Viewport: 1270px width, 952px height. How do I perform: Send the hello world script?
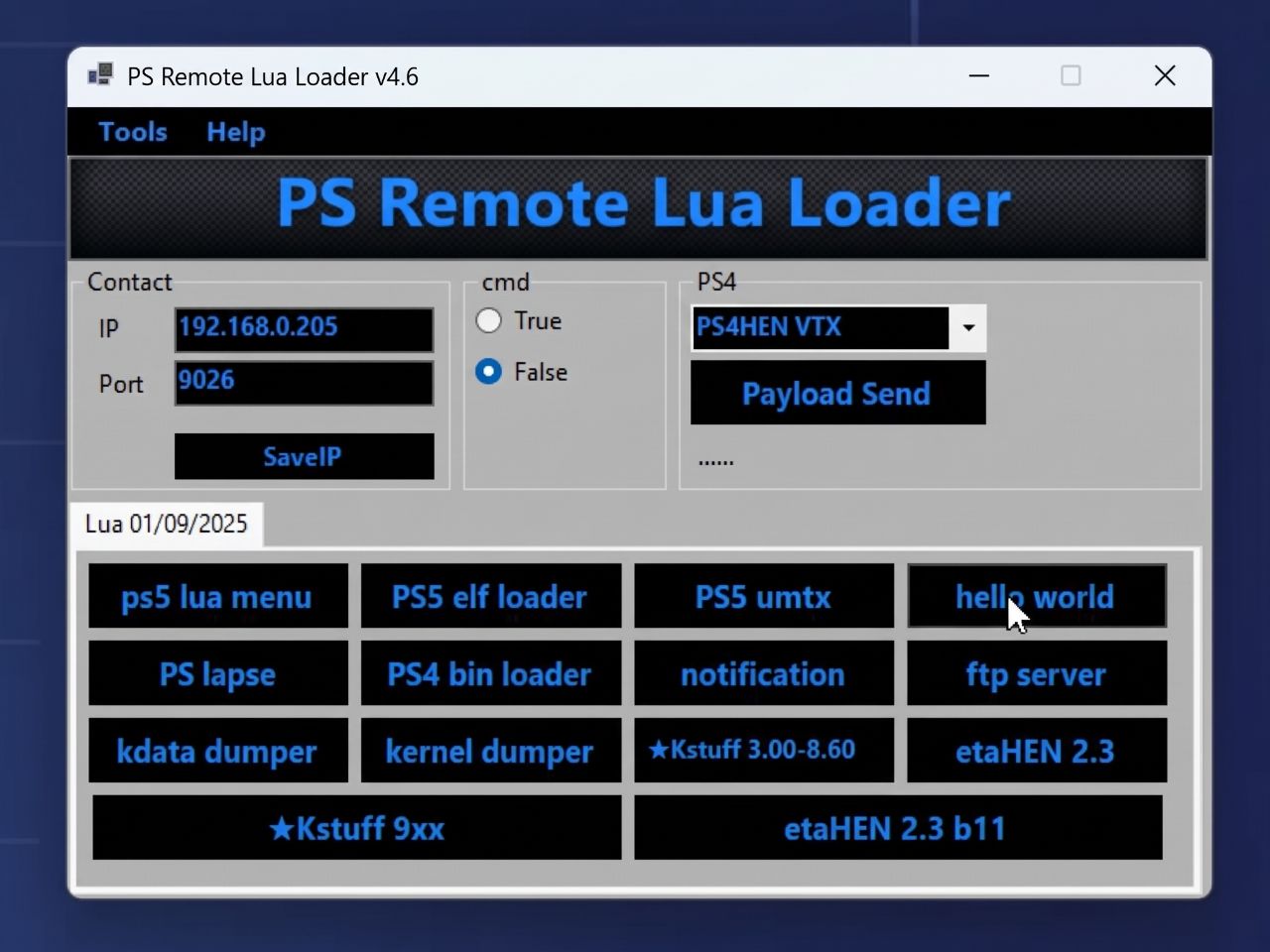click(1037, 596)
